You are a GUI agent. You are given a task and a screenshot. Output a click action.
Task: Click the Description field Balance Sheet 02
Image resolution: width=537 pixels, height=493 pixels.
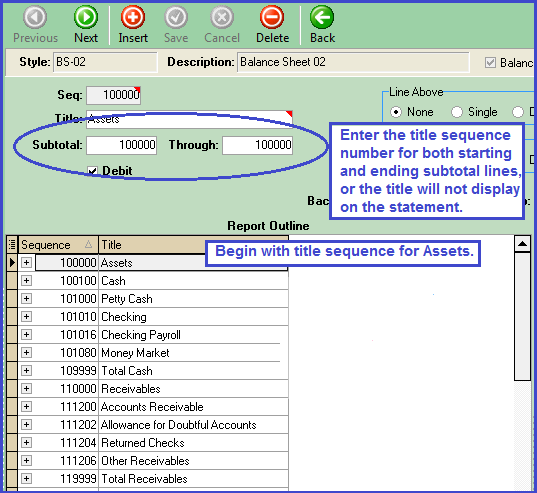tap(353, 62)
